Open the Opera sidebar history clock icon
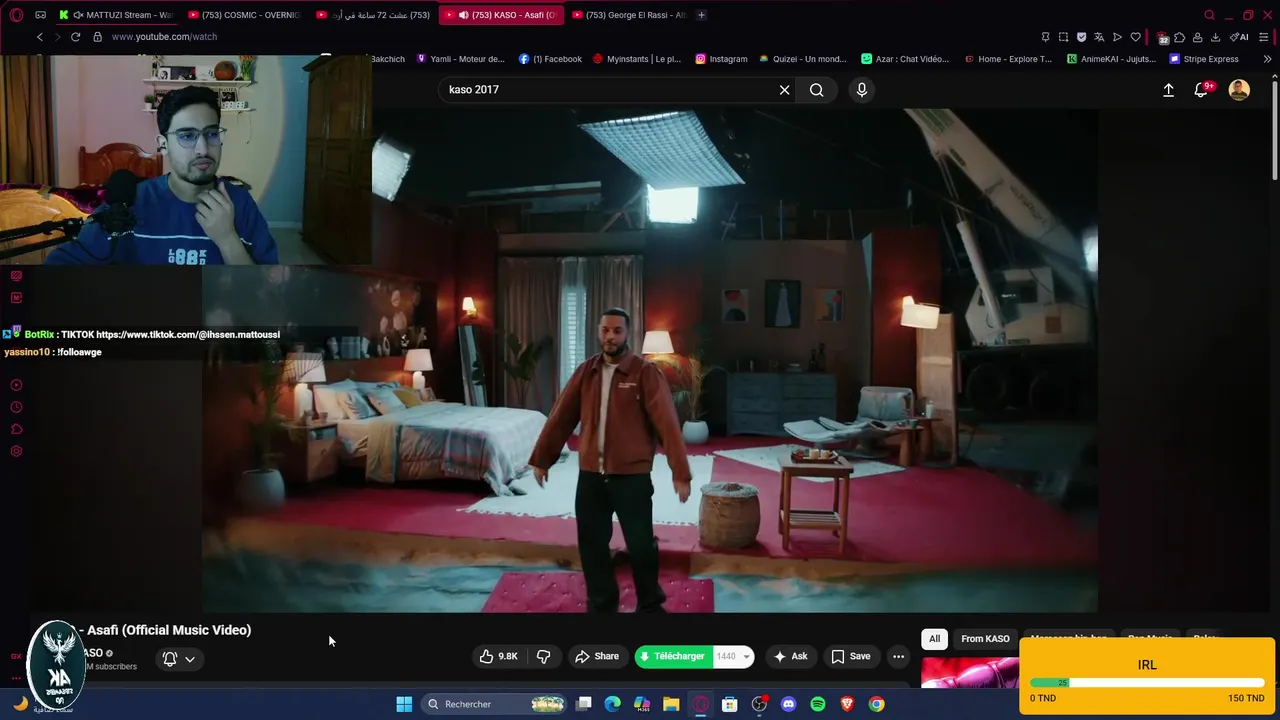Image resolution: width=1280 pixels, height=720 pixels. (x=16, y=407)
